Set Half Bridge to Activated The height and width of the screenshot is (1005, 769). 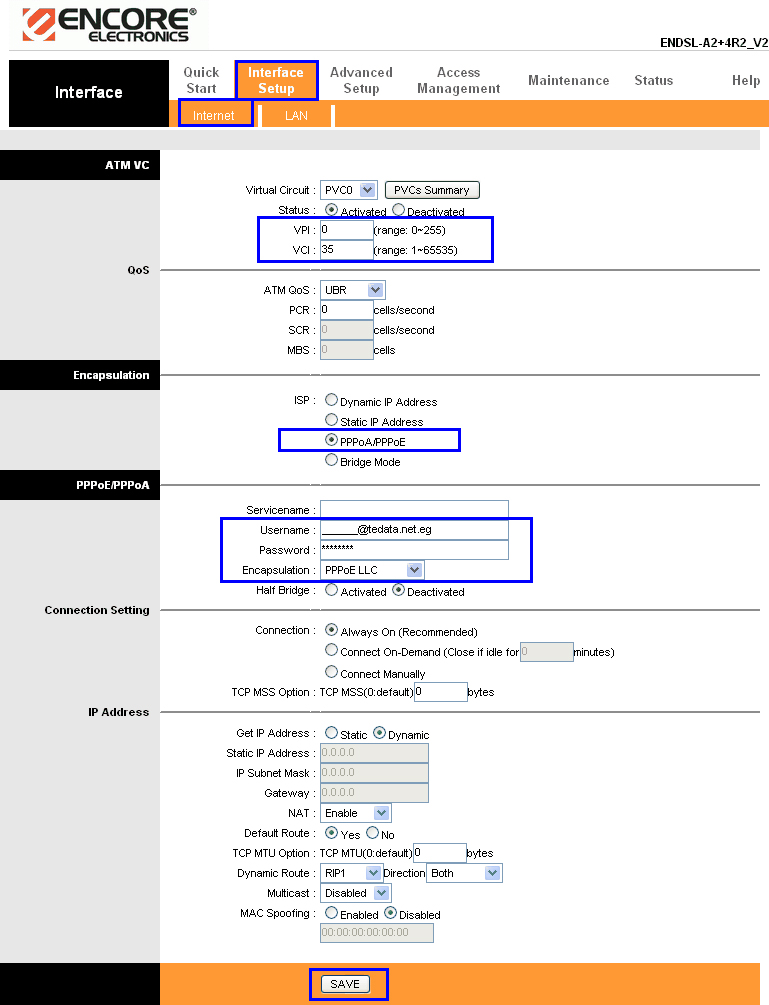331,590
